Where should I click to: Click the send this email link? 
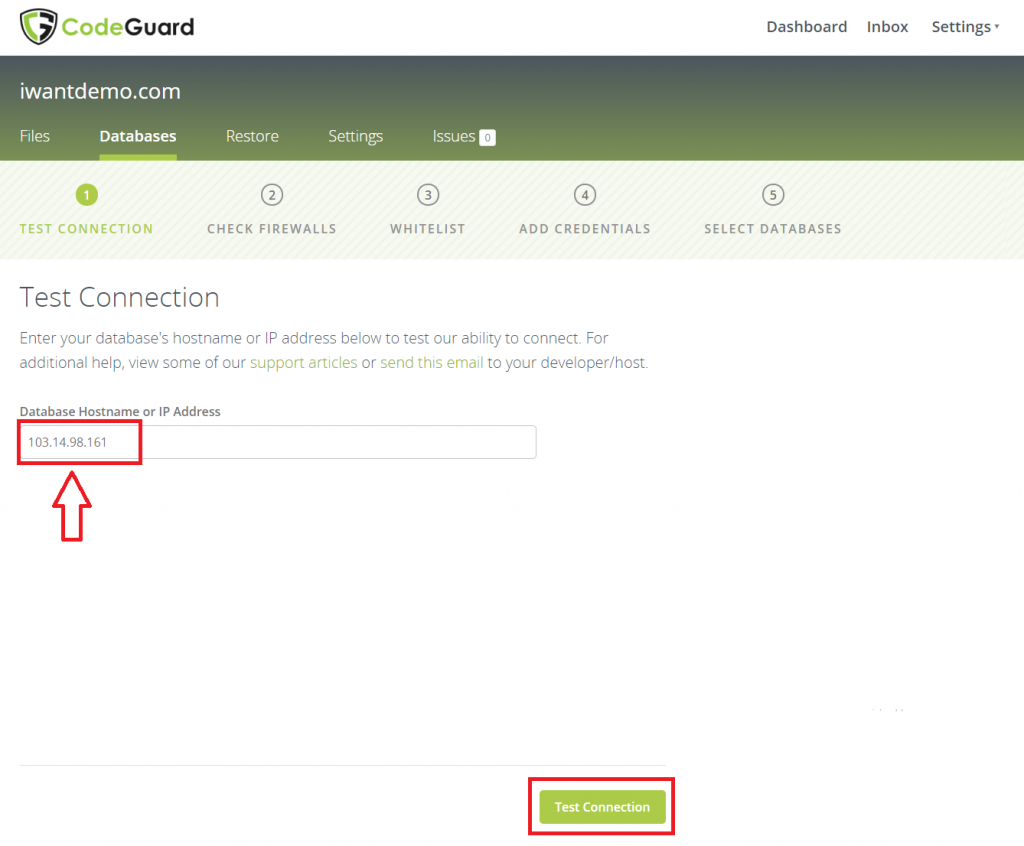(x=432, y=363)
